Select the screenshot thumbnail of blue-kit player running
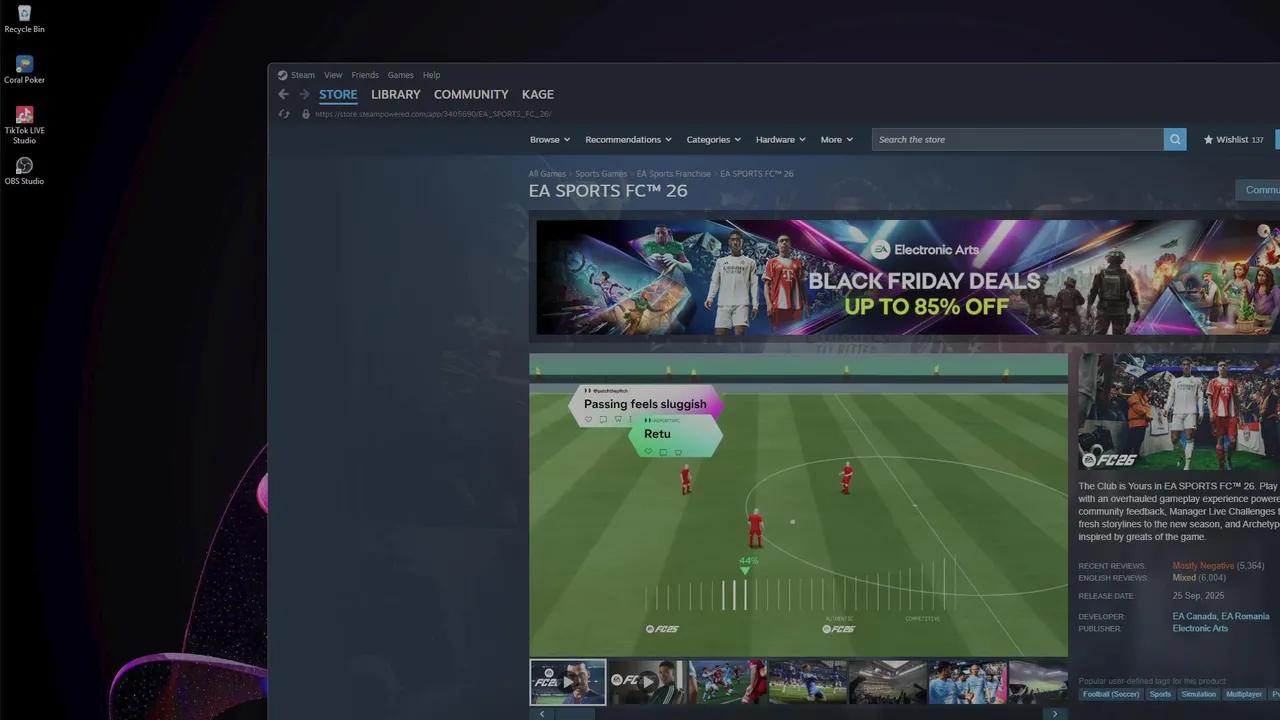Viewport: 1280px width, 720px height. pyautogui.click(x=808, y=682)
